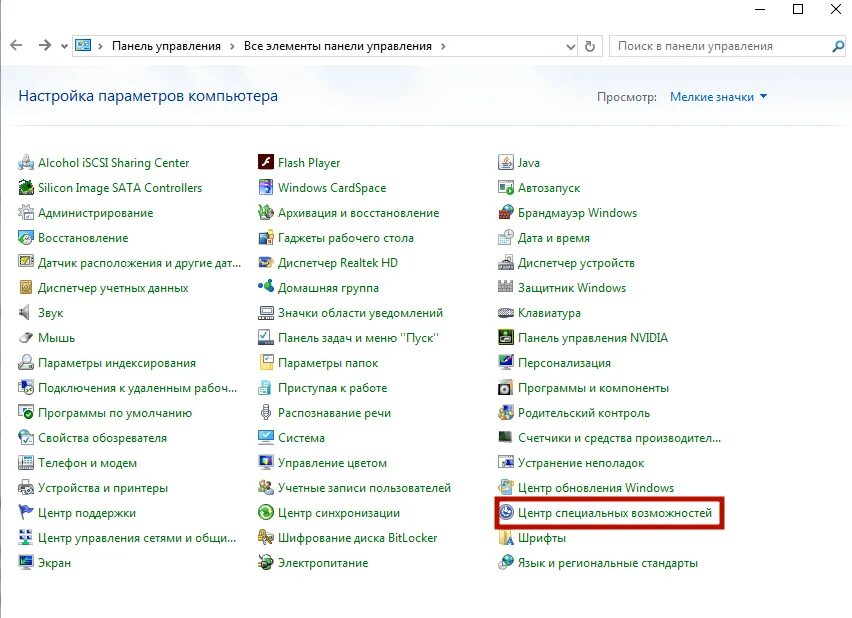
Task: Focus the Поиск в панели управления field
Action: [727, 46]
